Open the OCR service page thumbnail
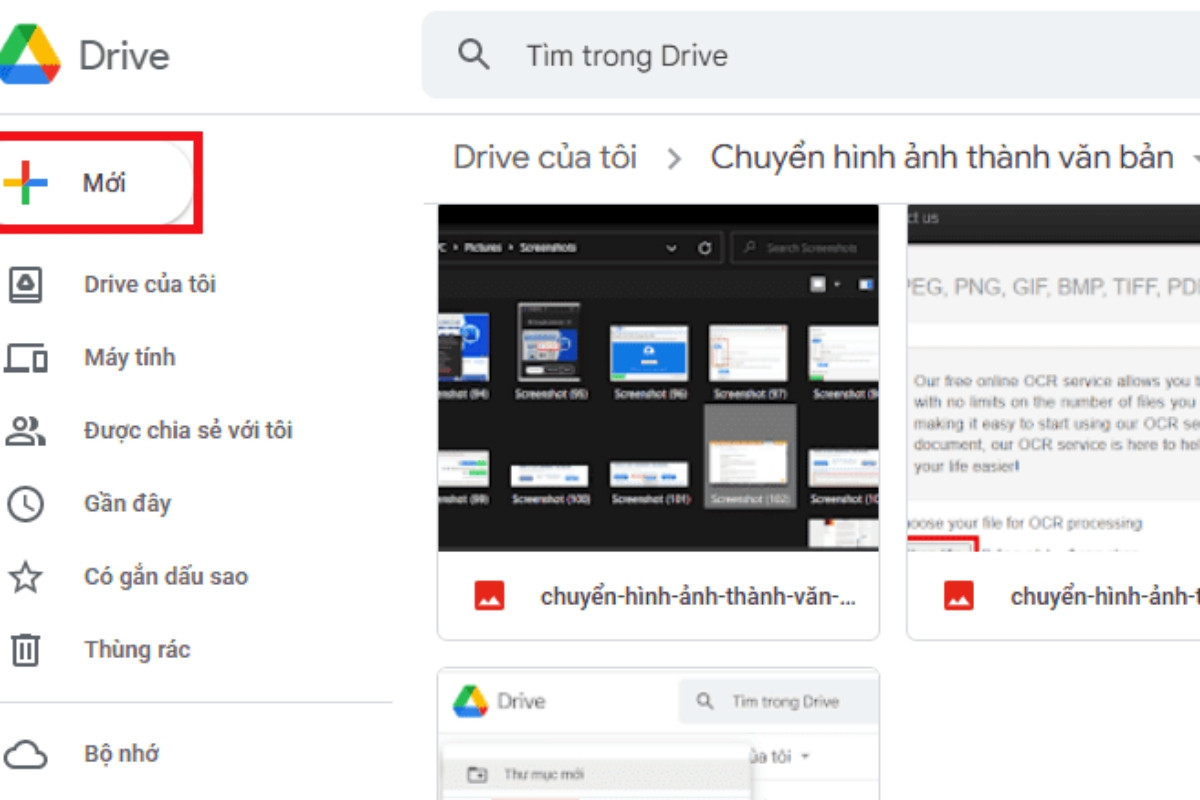This screenshot has height=800, width=1200. point(1053,377)
